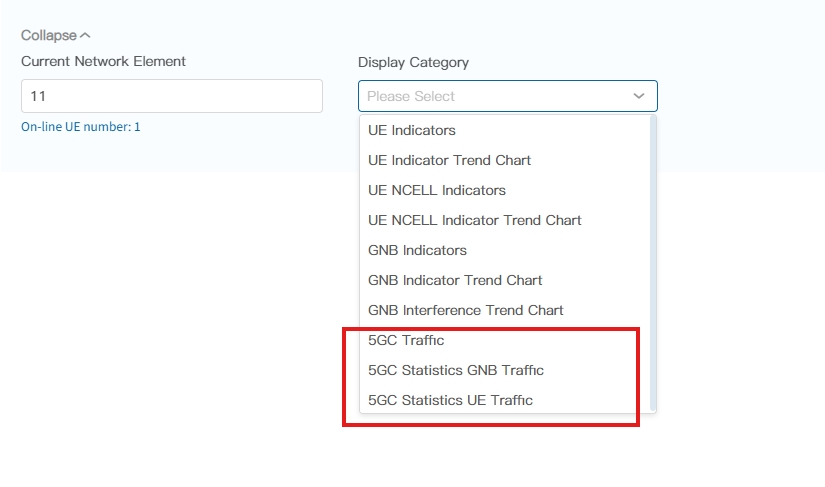Select UE Indicators from the list
This screenshot has width=825, height=487.
tap(412, 130)
